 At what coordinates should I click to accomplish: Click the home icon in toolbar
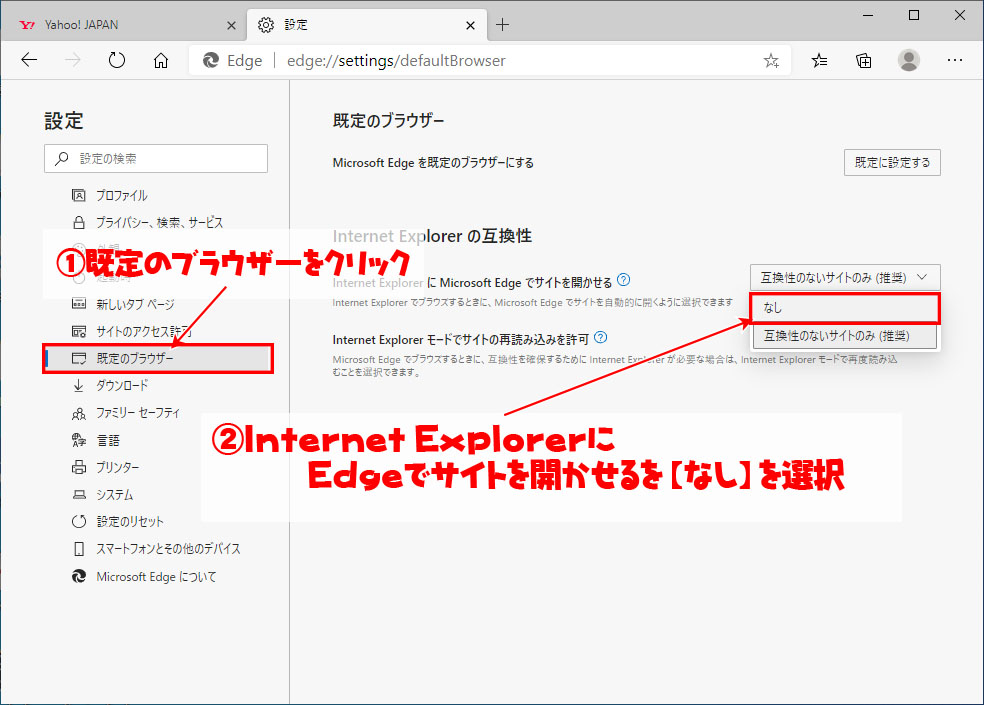pyautogui.click(x=161, y=60)
